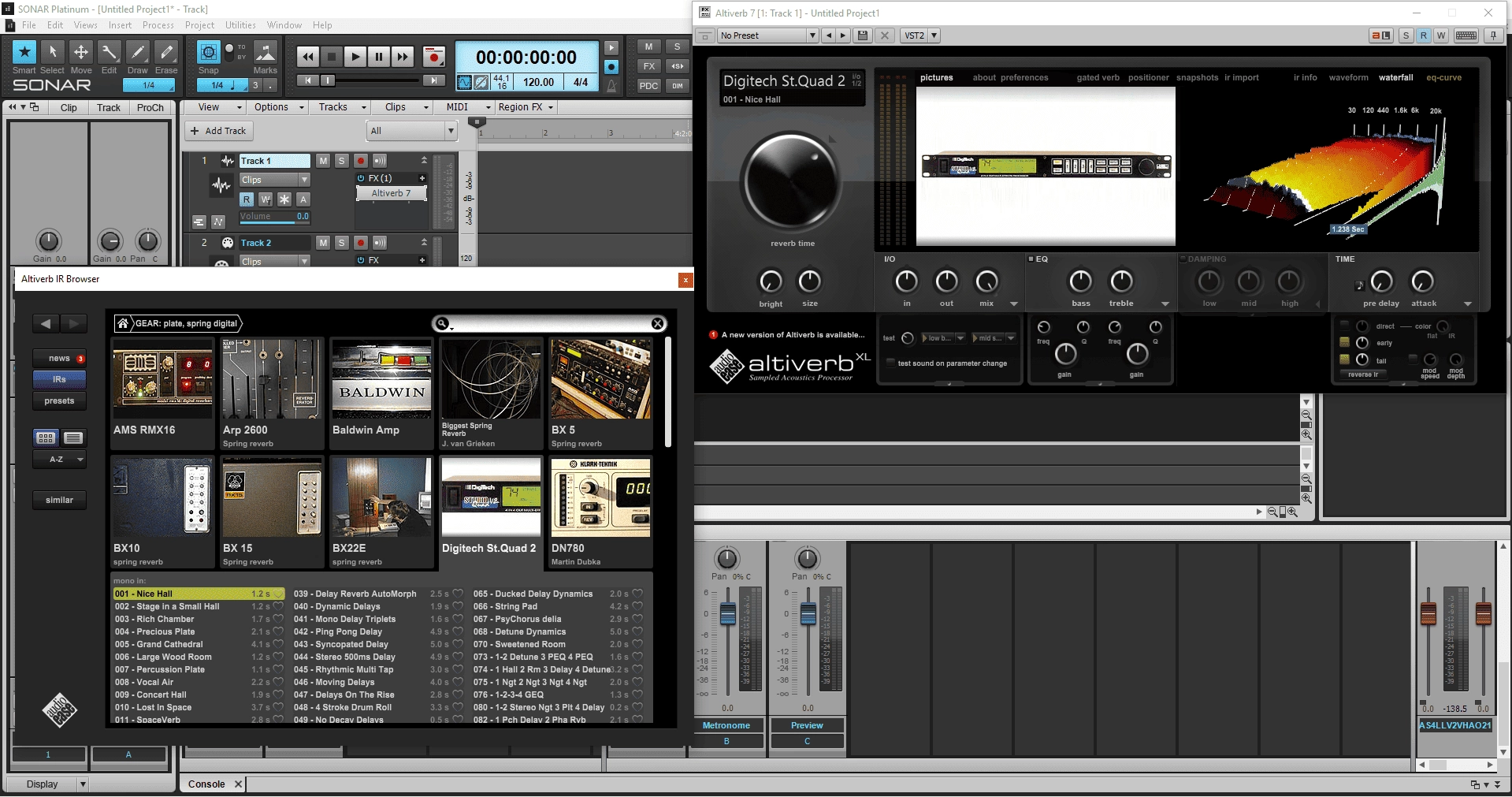Image resolution: width=1512 pixels, height=797 pixels.
Task: Activate the Move tool
Action: coord(81,52)
